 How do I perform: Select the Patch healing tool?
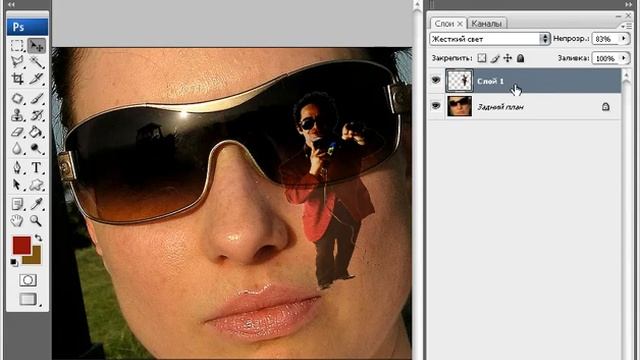(17, 98)
